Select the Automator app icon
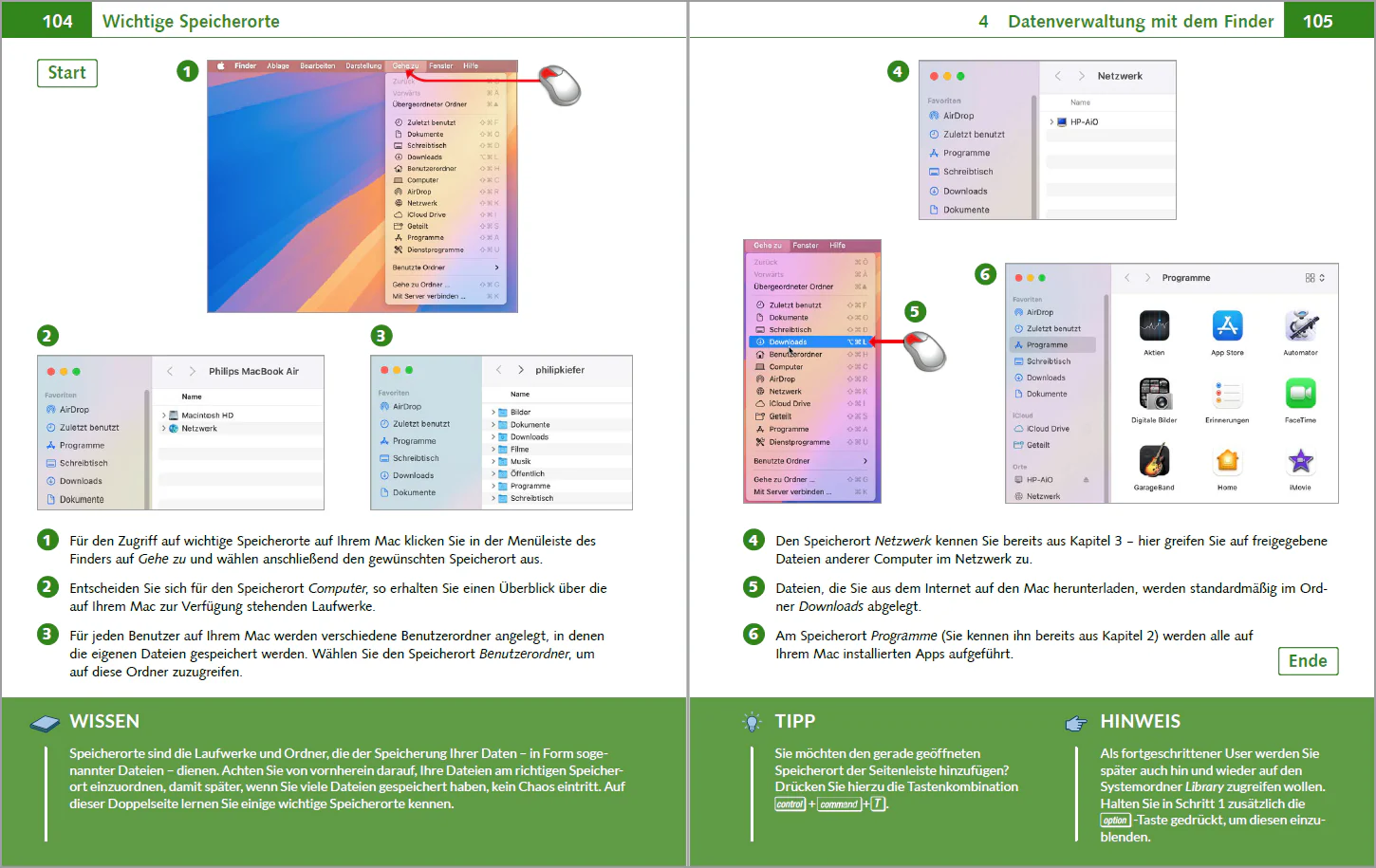The width and height of the screenshot is (1376, 868). click(x=1300, y=326)
